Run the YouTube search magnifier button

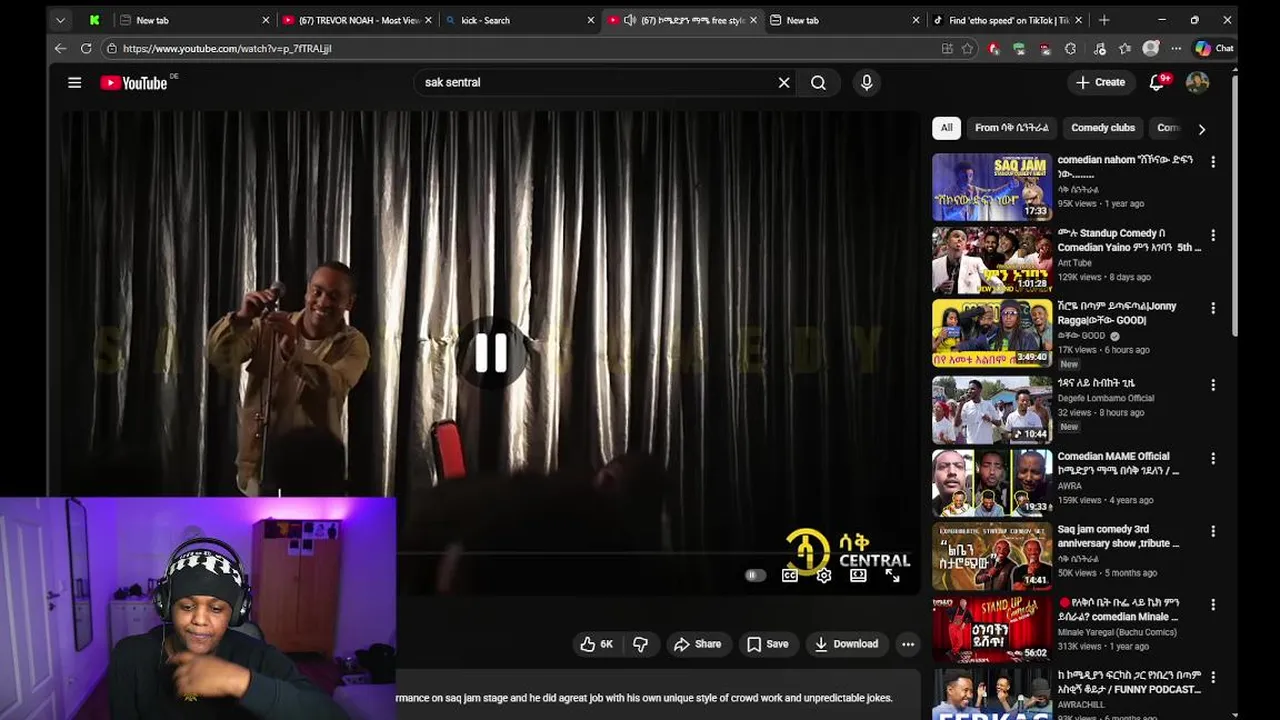pyautogui.click(x=818, y=83)
